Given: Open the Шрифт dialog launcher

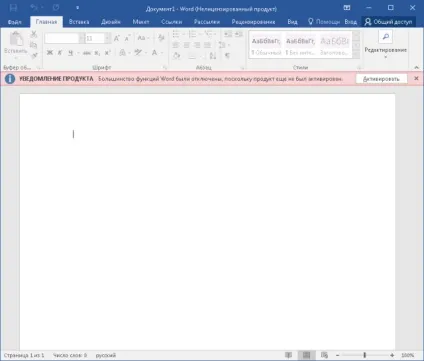Looking at the screenshot, I should point(165,68).
